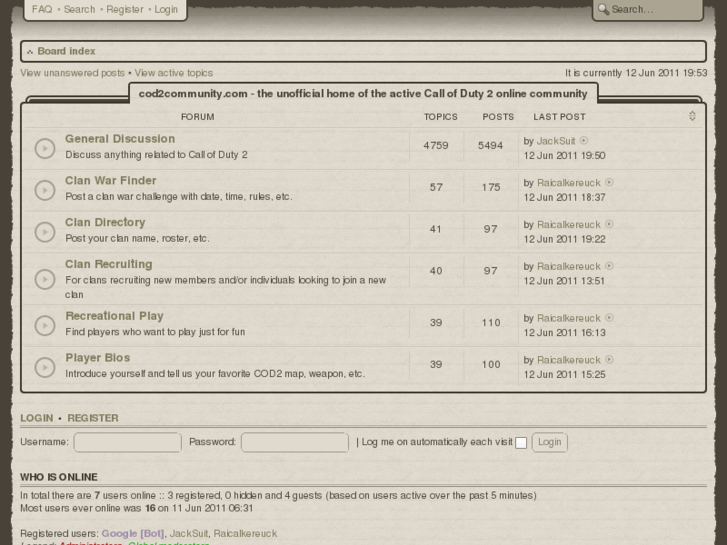Open JackSuit profile in General Discussion row
The image size is (727, 545).
tap(556, 141)
